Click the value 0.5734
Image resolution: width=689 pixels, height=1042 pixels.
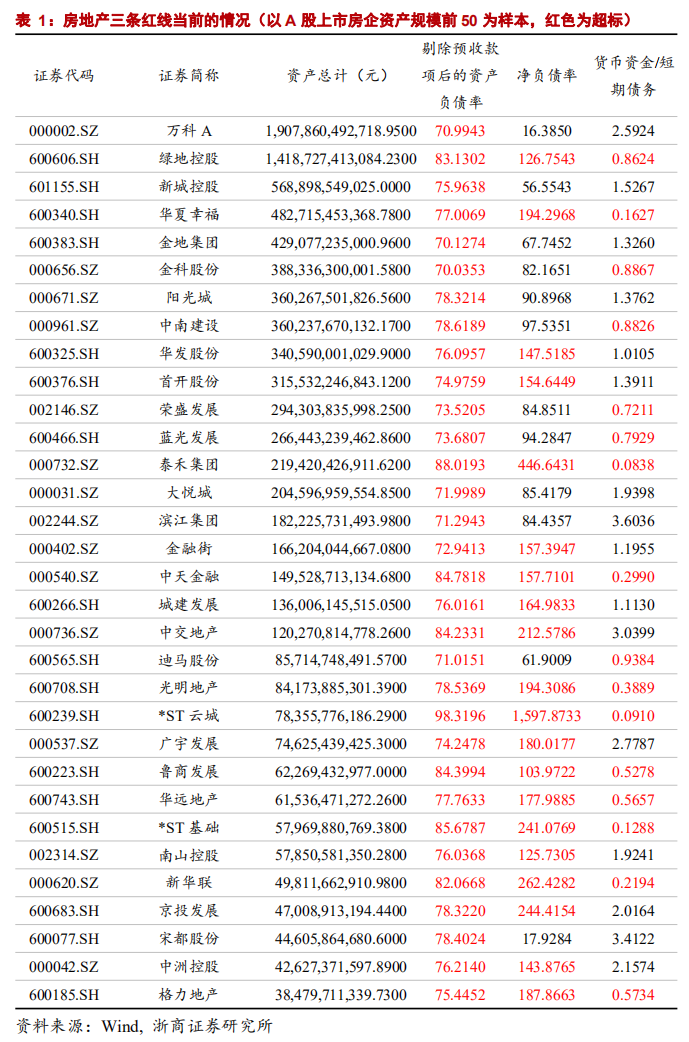pyautogui.click(x=633, y=994)
